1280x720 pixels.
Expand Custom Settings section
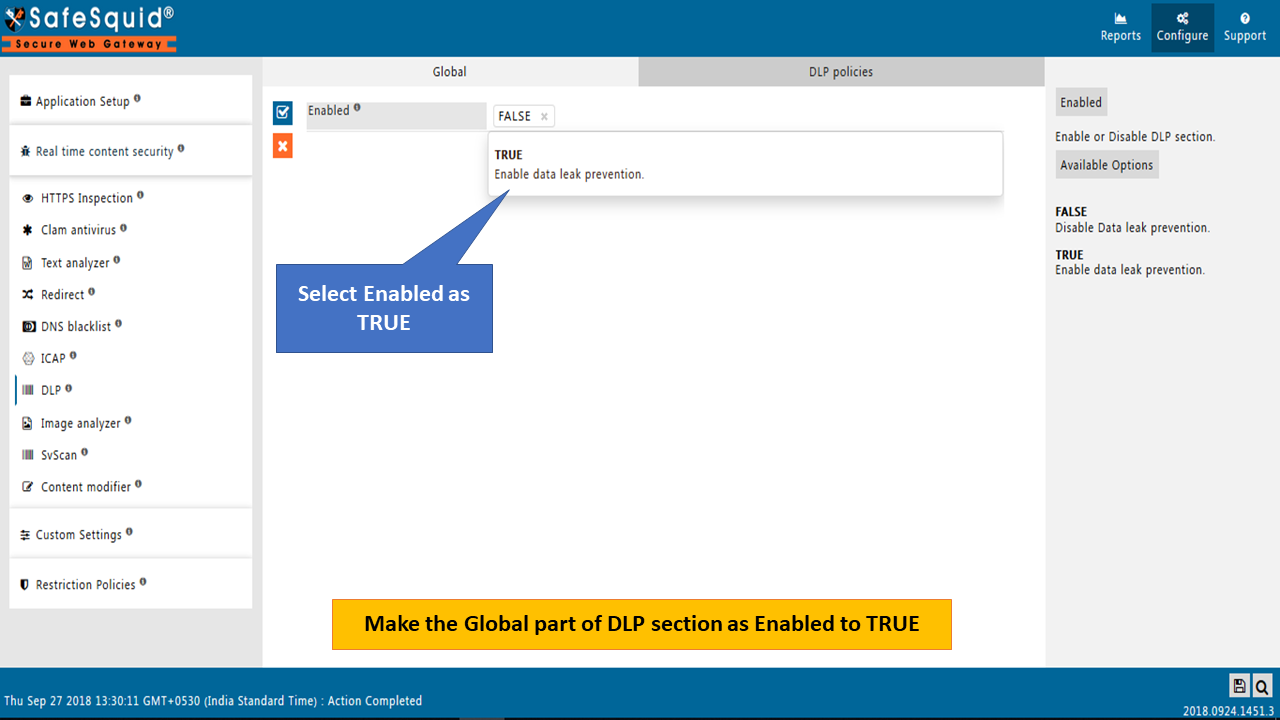(131, 535)
